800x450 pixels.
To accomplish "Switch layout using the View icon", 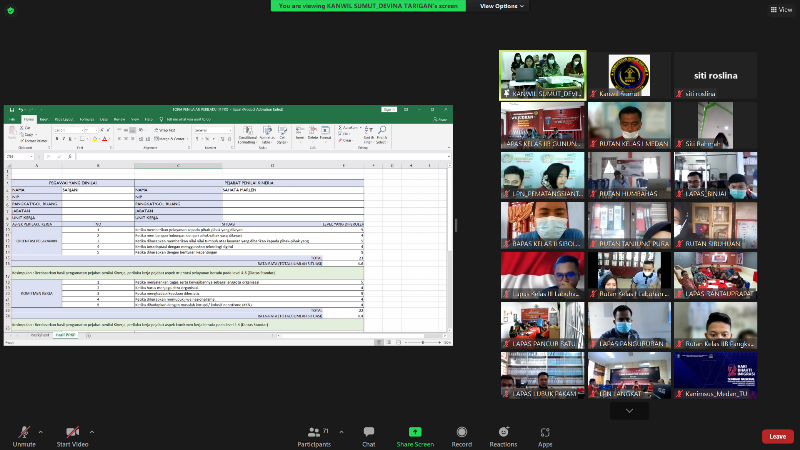I will 779,9.
